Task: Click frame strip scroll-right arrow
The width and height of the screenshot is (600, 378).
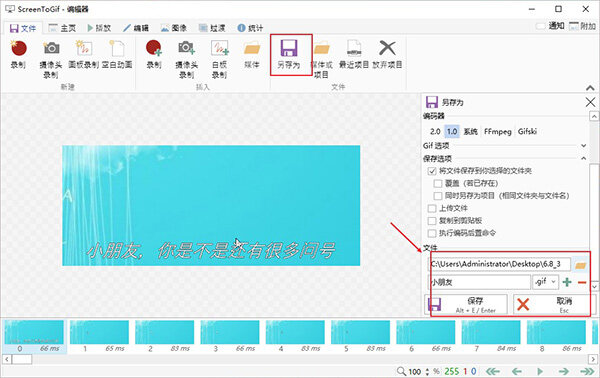Action: (x=593, y=359)
